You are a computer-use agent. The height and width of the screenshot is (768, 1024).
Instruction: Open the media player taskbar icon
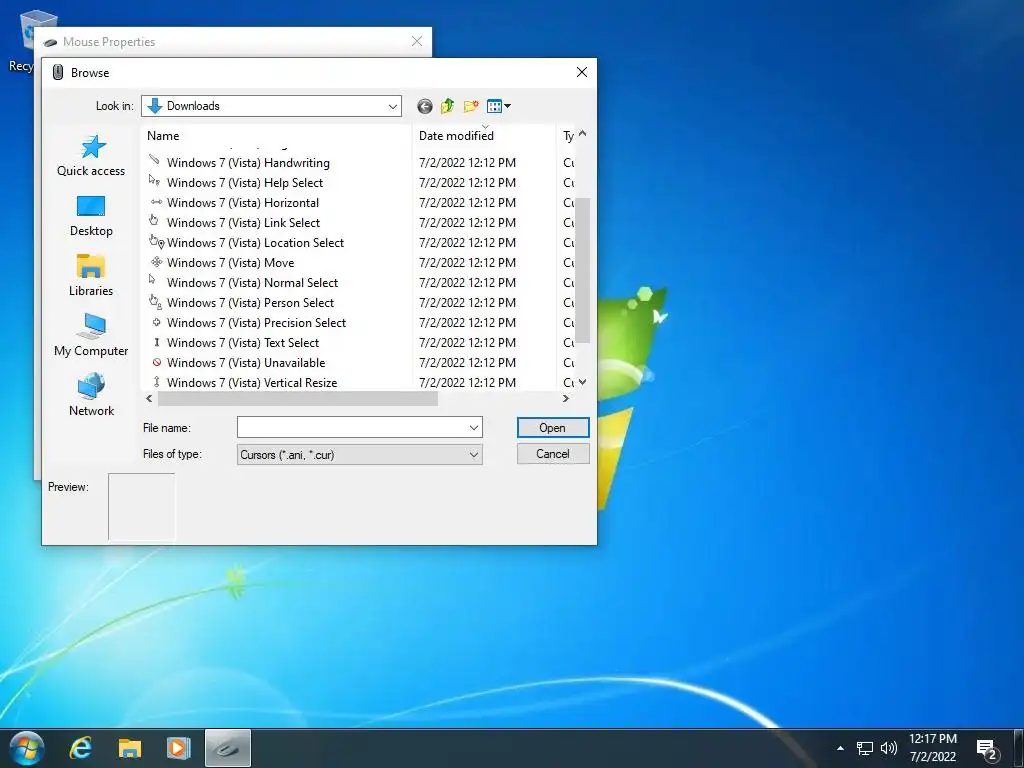click(178, 748)
